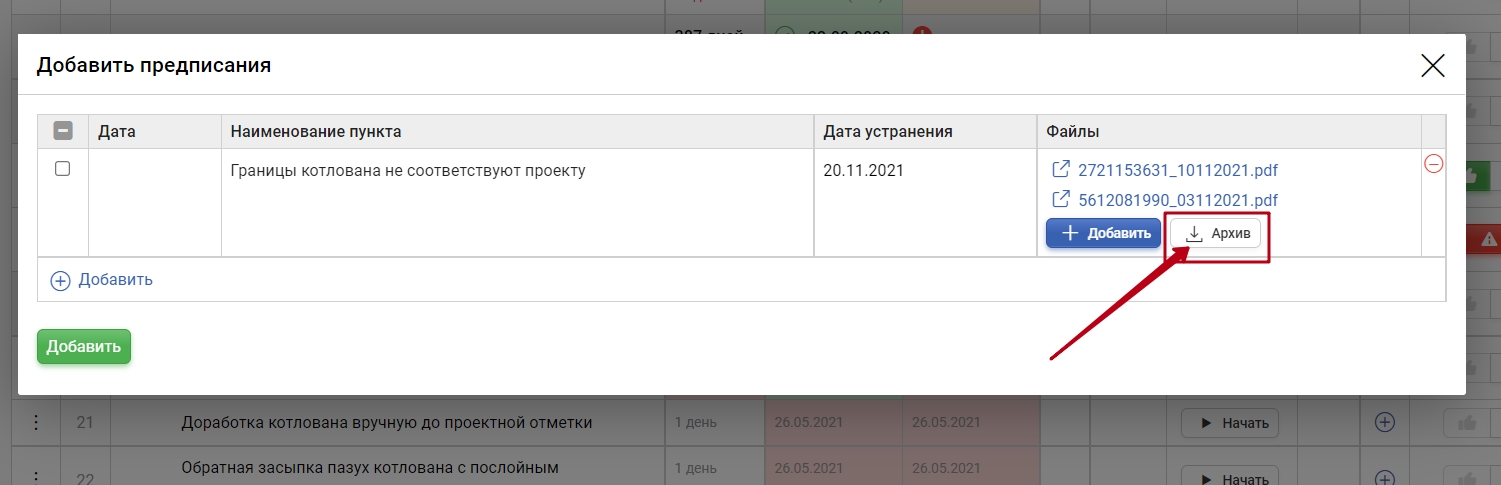Open the 2721153631_10112021.pdf file link
The width and height of the screenshot is (1501, 485).
pos(1177,170)
